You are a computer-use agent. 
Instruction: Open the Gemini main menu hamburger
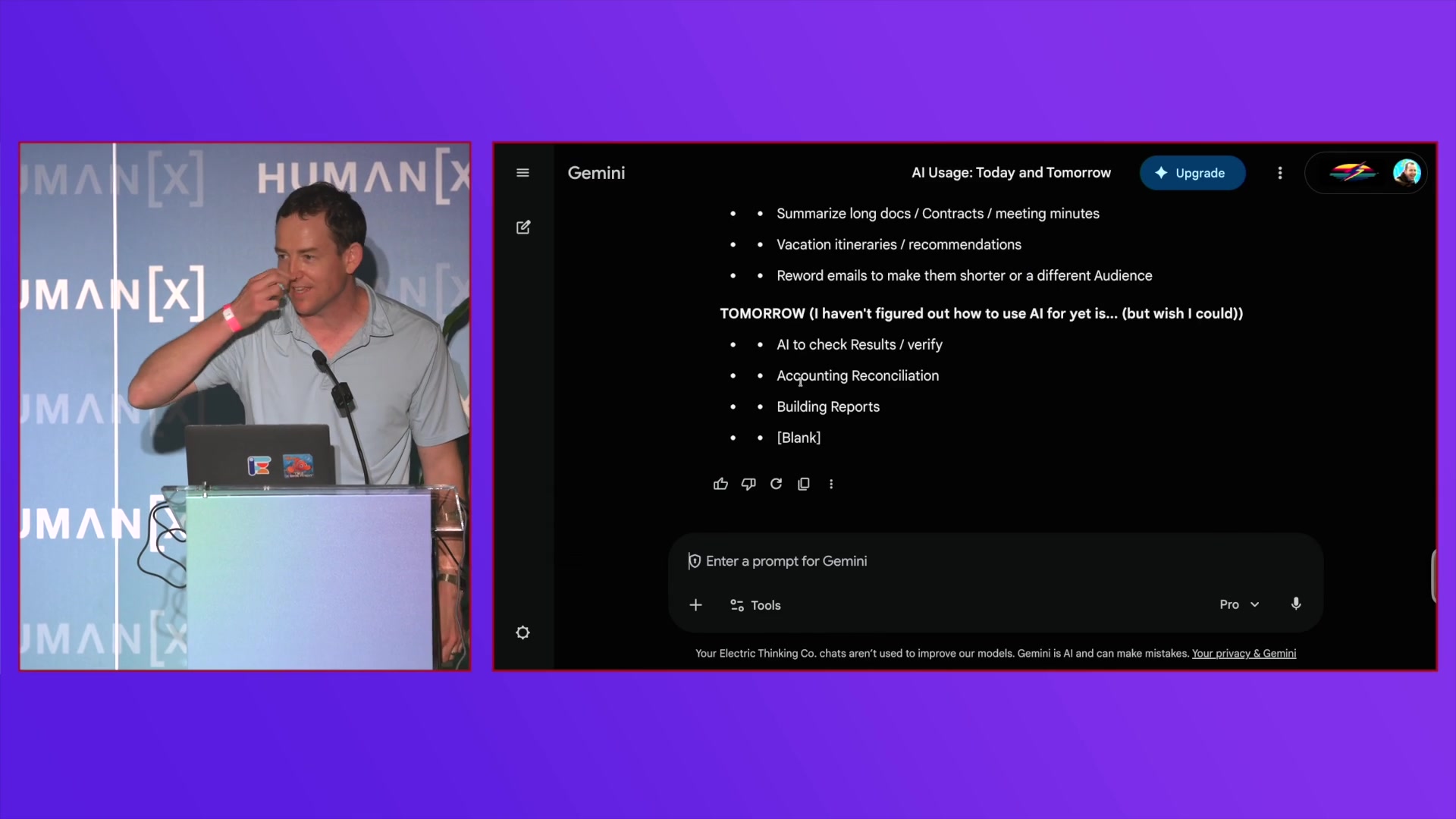pos(522,173)
